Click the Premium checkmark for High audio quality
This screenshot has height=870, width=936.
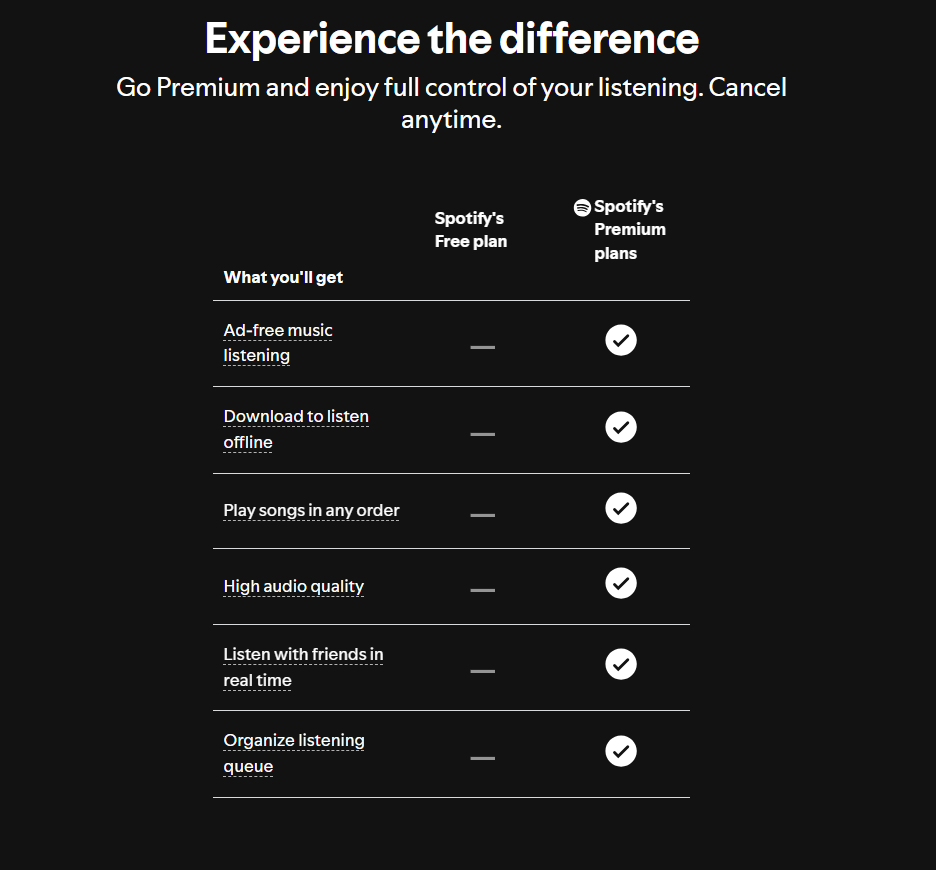(621, 583)
